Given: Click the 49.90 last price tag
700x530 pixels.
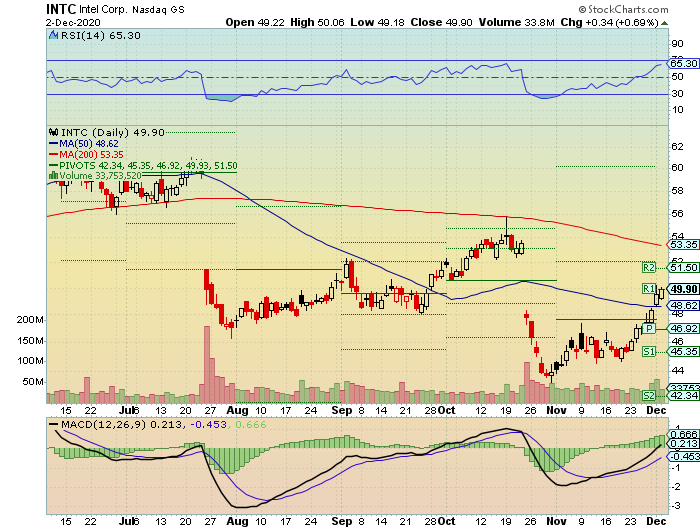Looking at the screenshot, I should (x=683, y=289).
